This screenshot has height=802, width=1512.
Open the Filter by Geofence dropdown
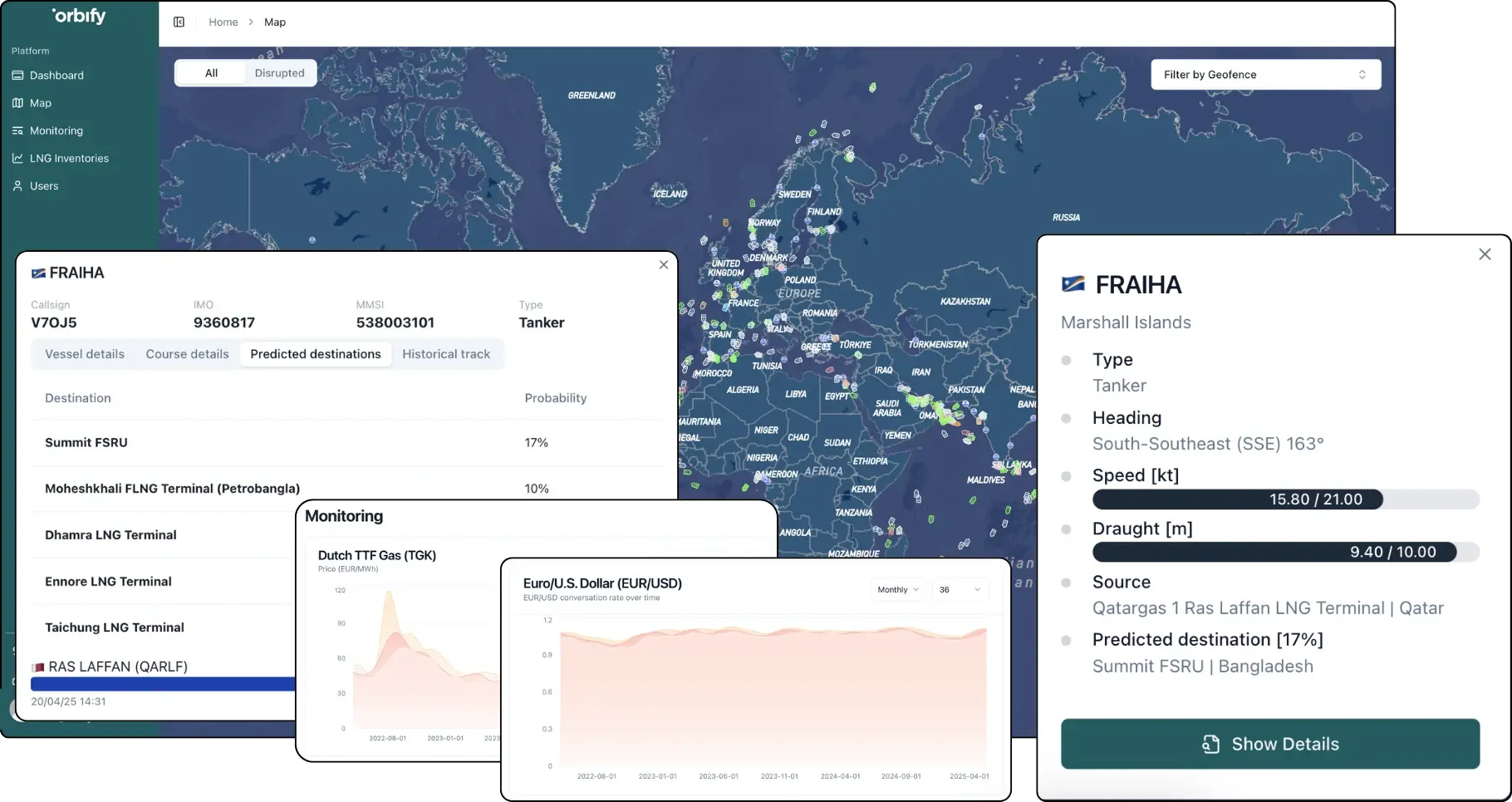(x=1264, y=75)
